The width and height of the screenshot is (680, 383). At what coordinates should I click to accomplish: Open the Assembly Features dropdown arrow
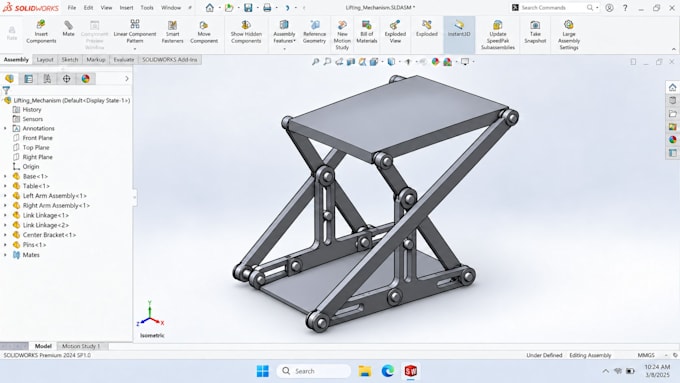coord(284,49)
